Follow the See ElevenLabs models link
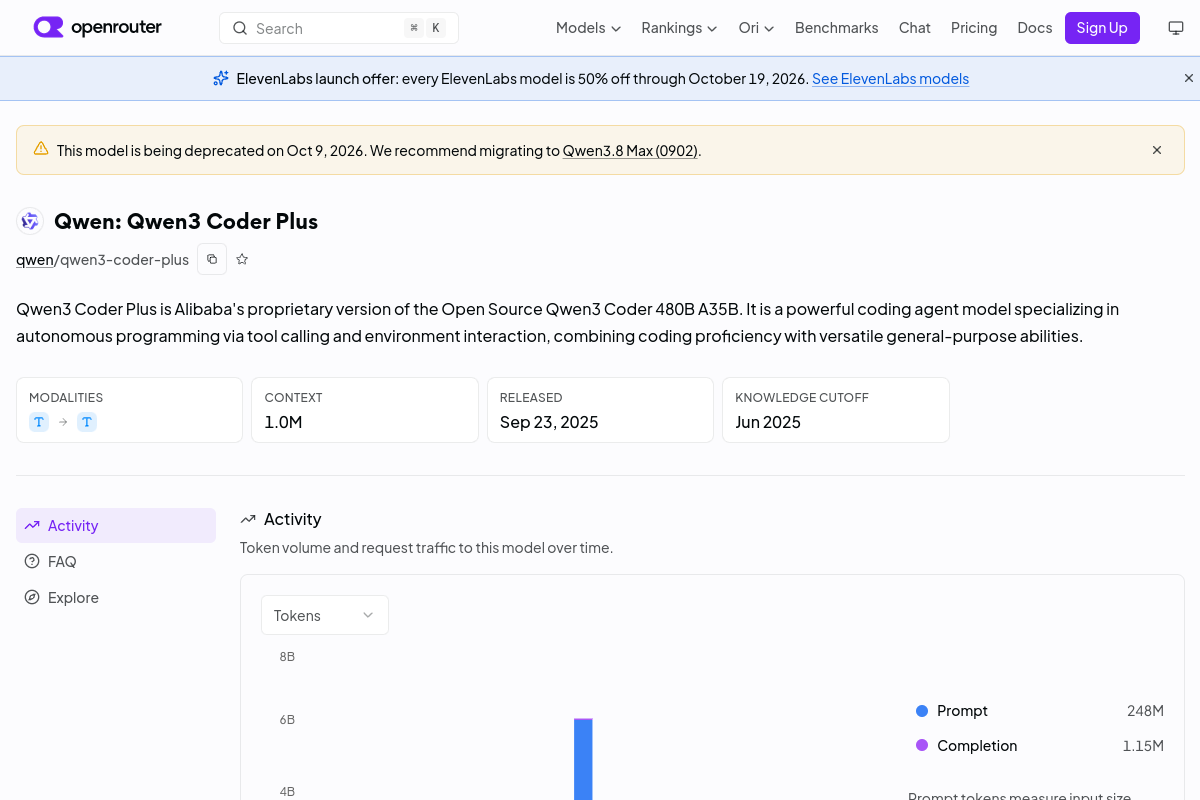The height and width of the screenshot is (800, 1200). [x=890, y=78]
